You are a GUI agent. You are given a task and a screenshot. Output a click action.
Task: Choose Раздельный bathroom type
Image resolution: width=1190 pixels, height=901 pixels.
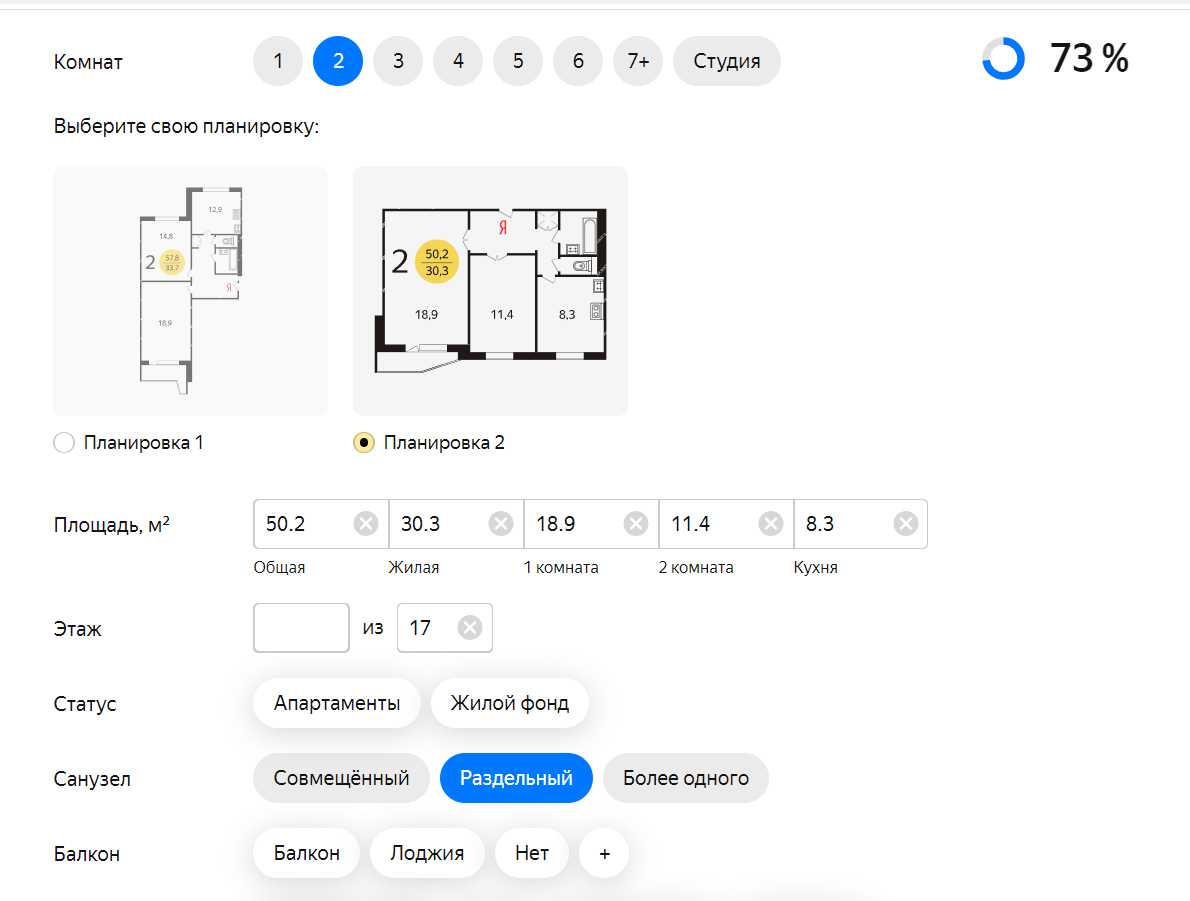tap(516, 778)
